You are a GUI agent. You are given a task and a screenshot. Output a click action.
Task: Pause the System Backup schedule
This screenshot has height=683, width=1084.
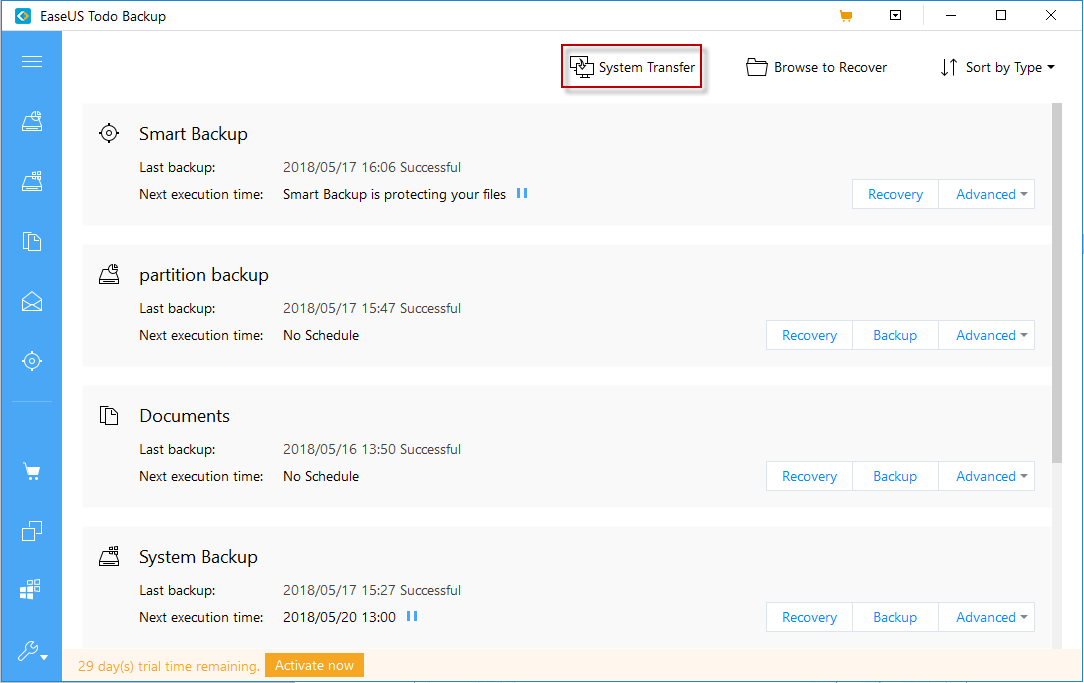(412, 616)
